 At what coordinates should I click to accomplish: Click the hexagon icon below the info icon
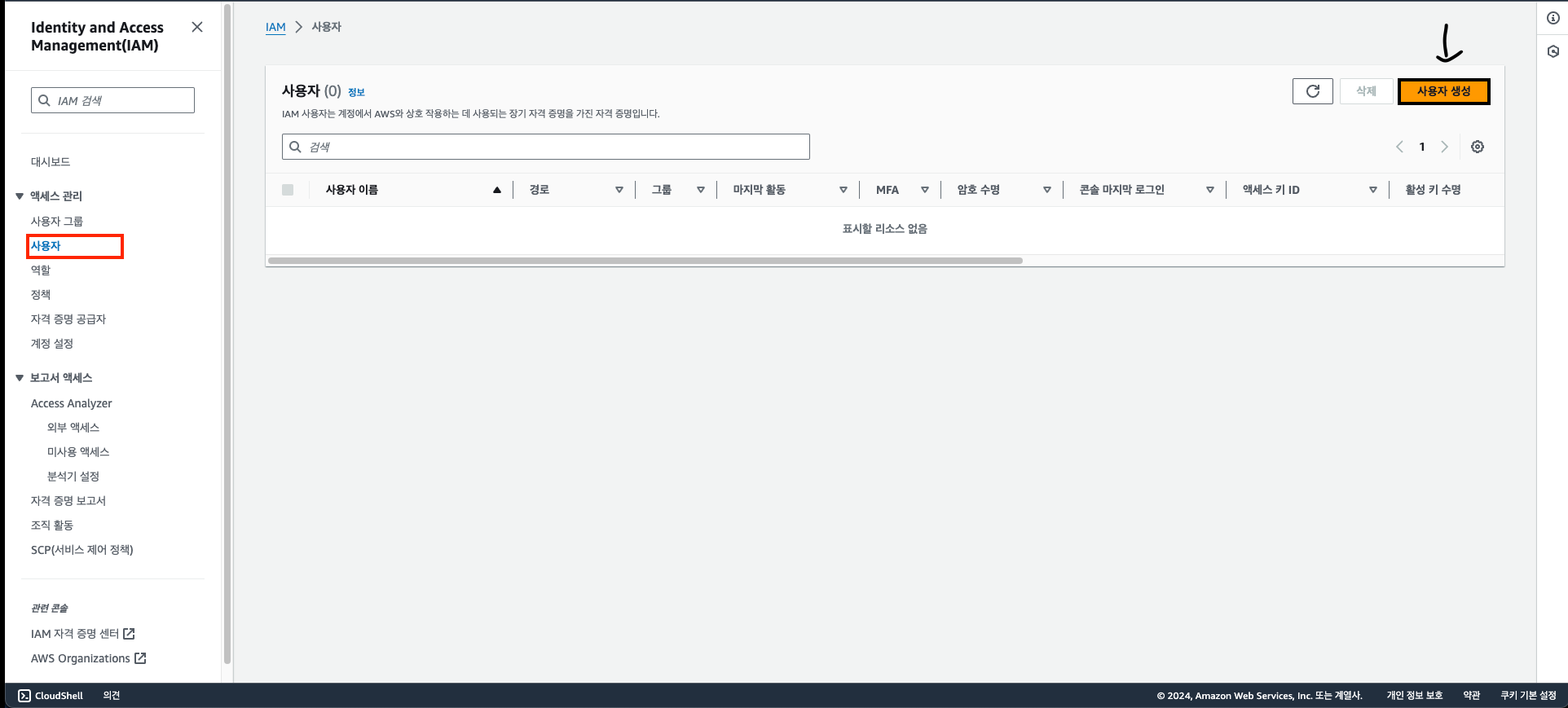1553,51
